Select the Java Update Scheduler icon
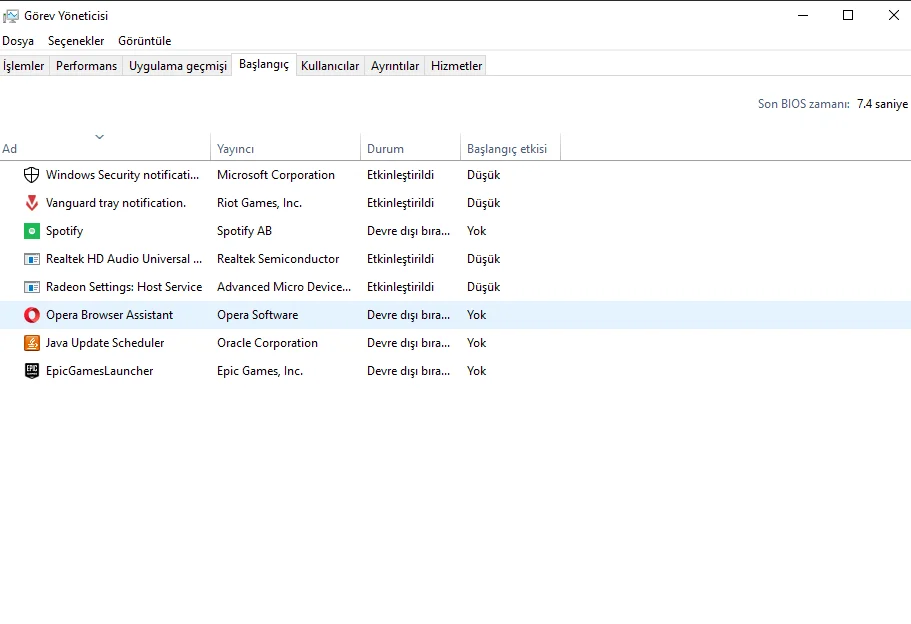This screenshot has height=624, width=911. [x=31, y=343]
